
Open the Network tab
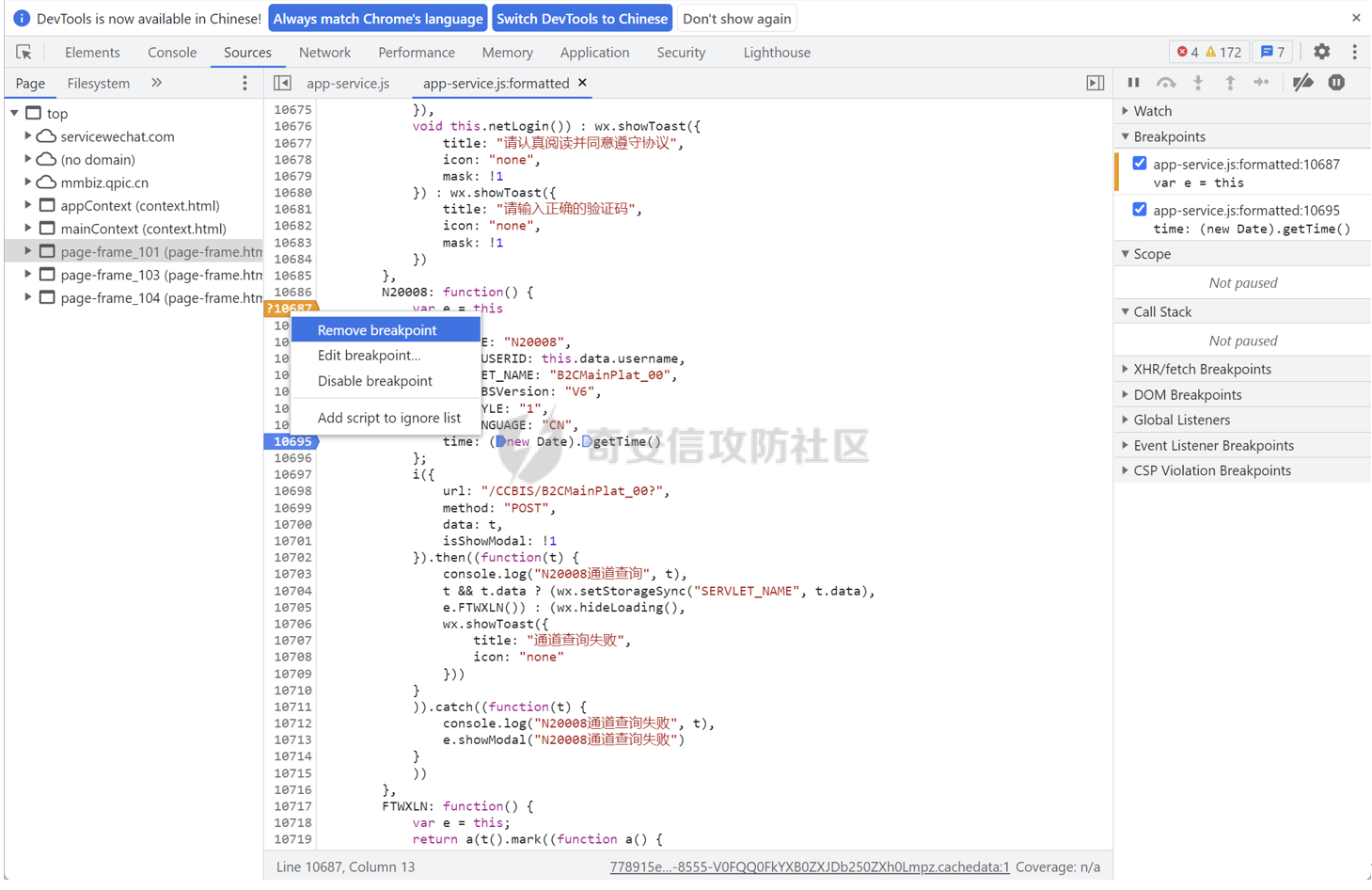tap(324, 53)
